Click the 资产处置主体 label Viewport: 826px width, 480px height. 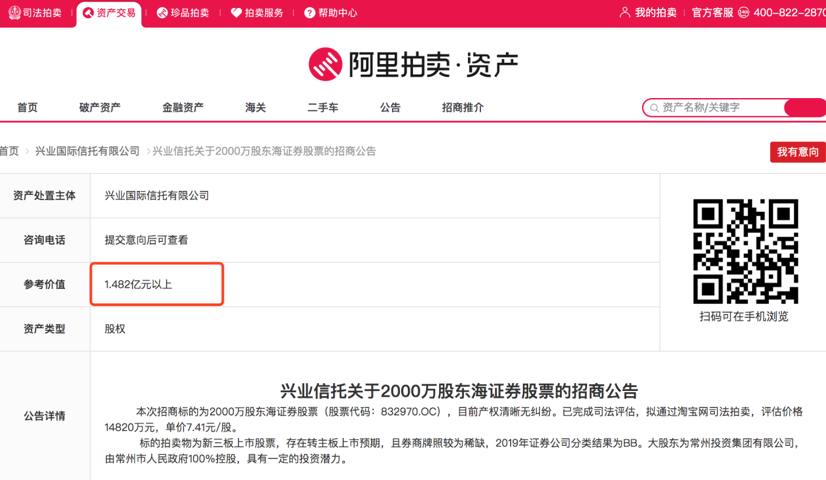(44, 195)
